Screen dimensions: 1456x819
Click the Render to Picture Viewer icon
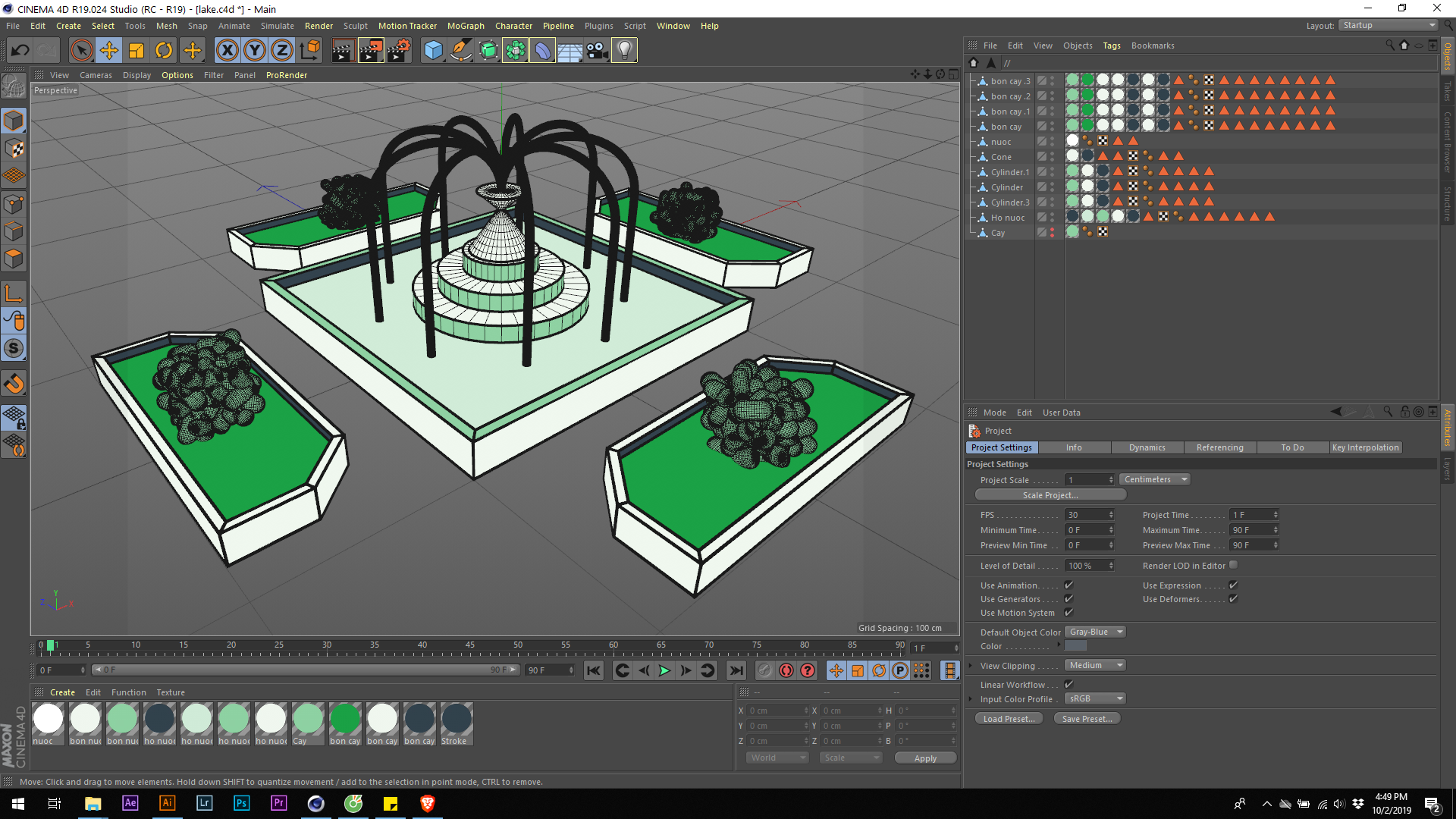click(371, 51)
